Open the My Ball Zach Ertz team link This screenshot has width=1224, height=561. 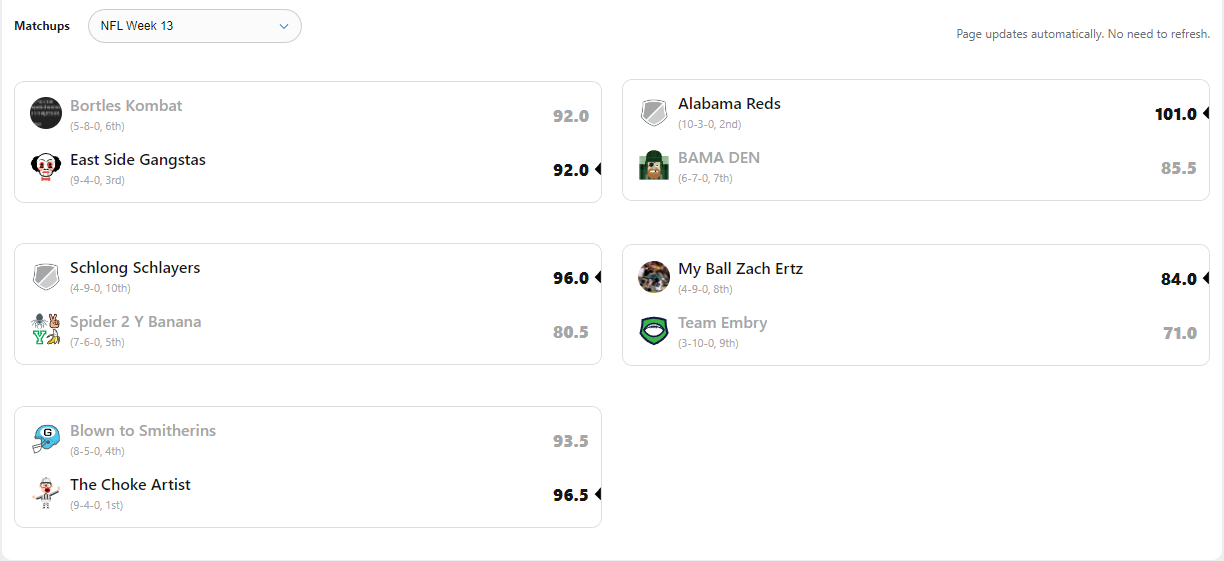pos(740,269)
